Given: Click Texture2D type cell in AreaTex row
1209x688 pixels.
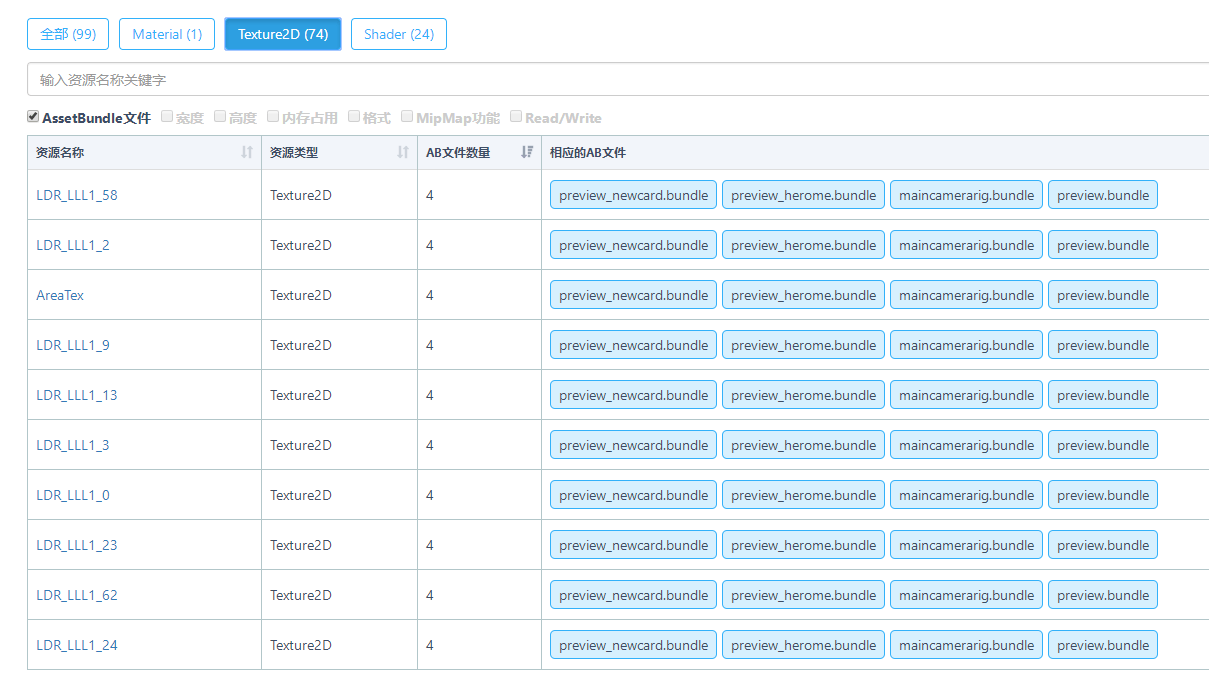Looking at the screenshot, I should 339,295.
